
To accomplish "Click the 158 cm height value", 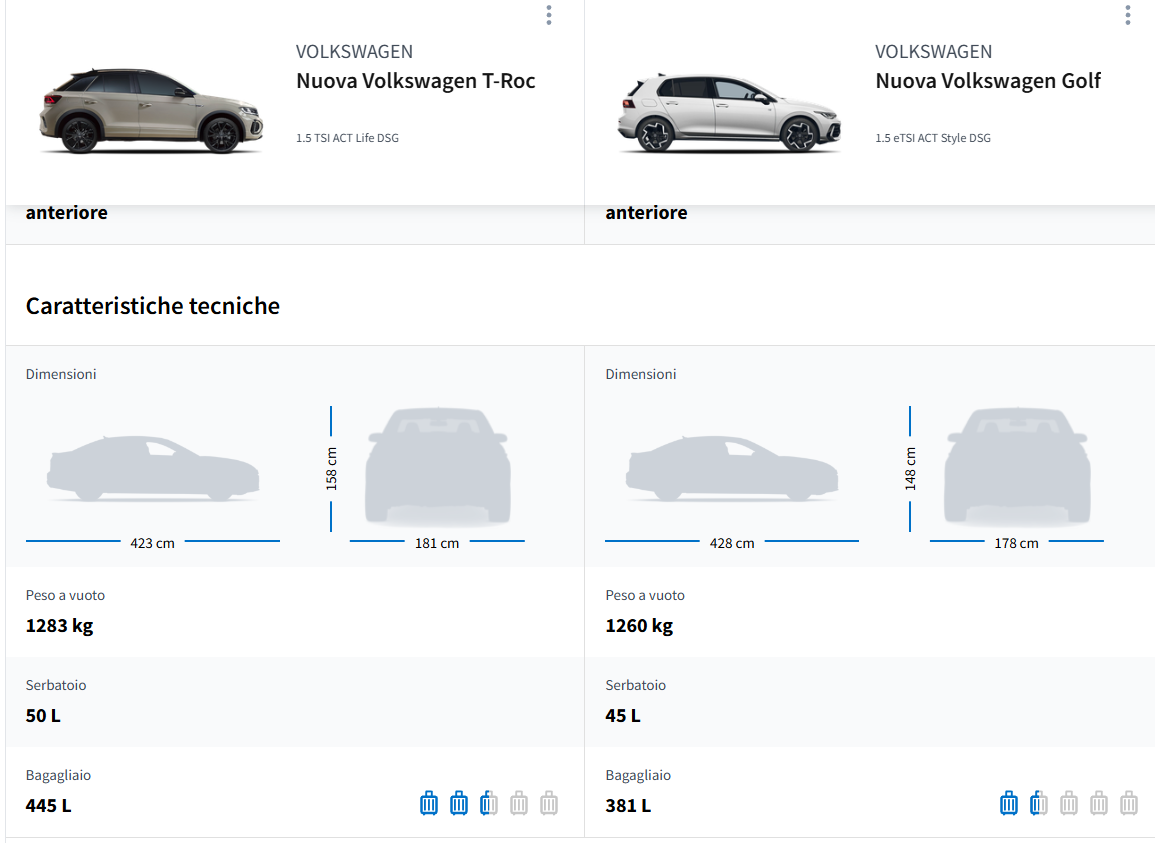I will click(x=331, y=469).
